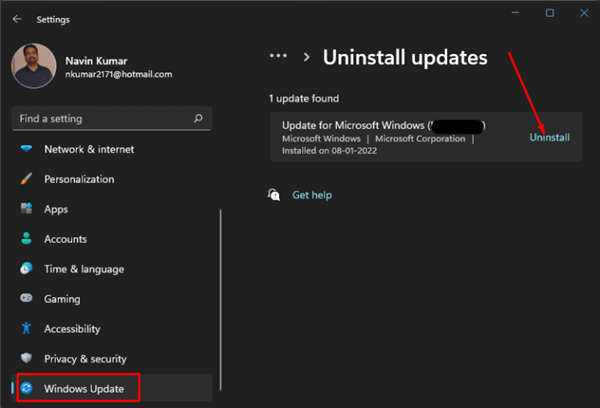The height and width of the screenshot is (408, 600).
Task: Expand the breadcrumb ellipsis menu
Action: pos(278,56)
